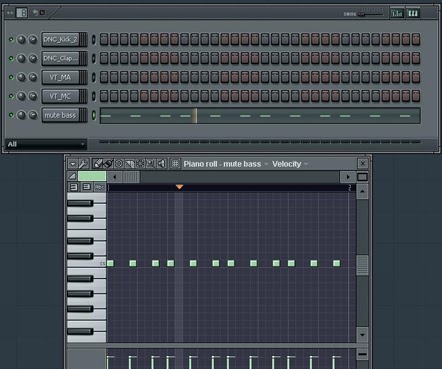The image size is (442, 369).
Task: Click the mute bass mini piano roll preview
Action: [x=260, y=115]
